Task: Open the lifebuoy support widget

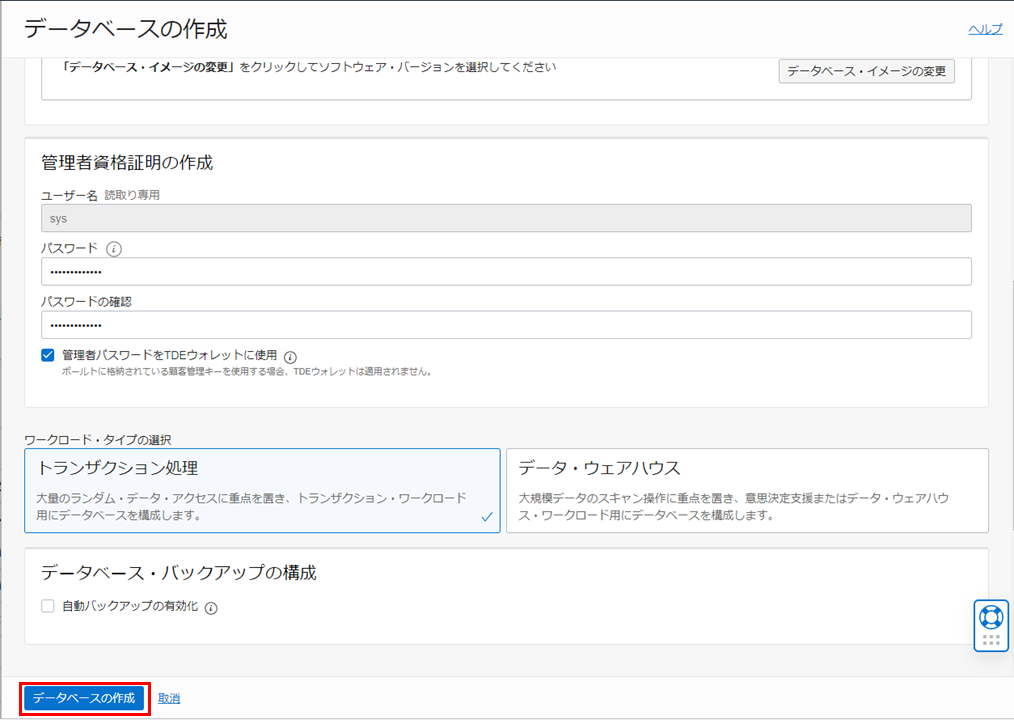Action: pos(990,617)
